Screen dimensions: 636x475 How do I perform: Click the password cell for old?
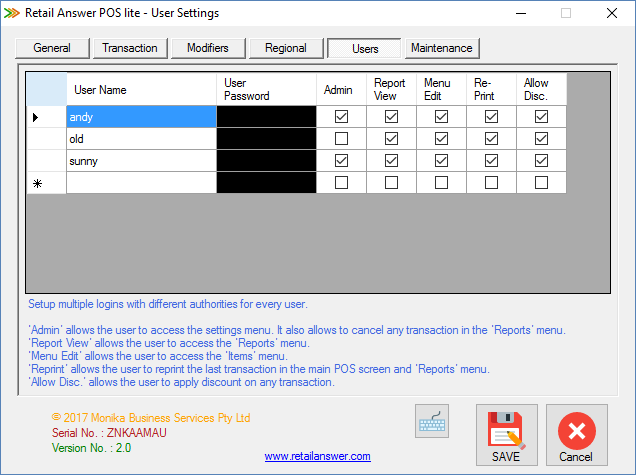point(266,139)
